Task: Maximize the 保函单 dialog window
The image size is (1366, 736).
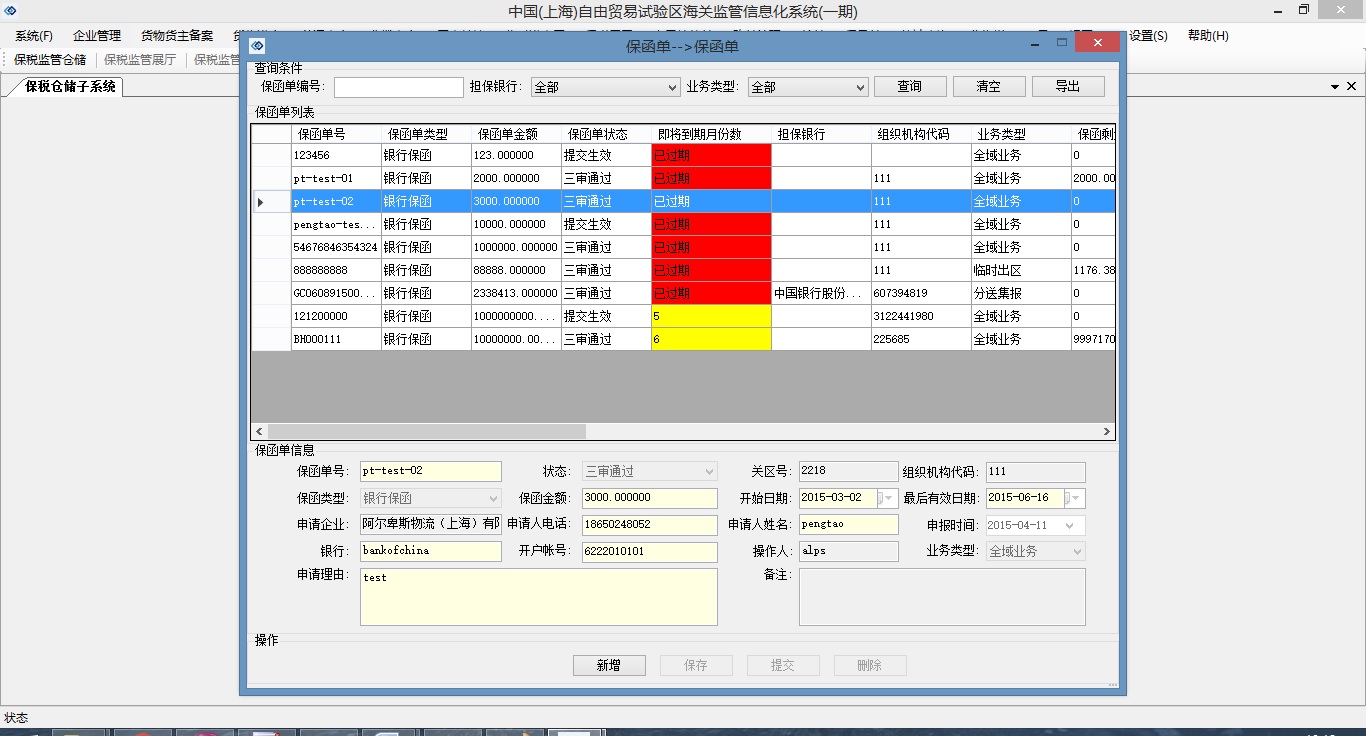Action: (x=1062, y=43)
